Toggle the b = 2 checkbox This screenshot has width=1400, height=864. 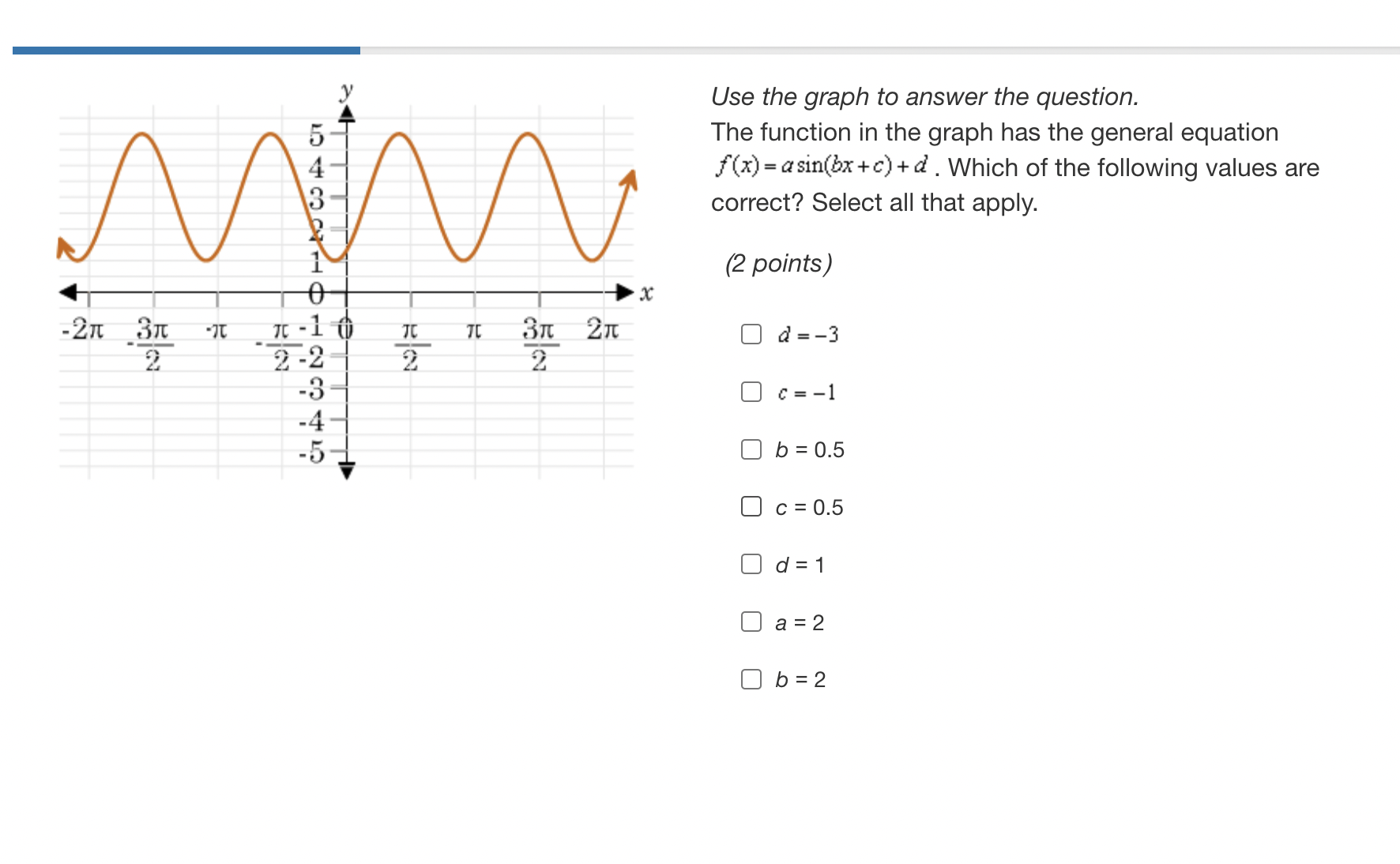751,679
